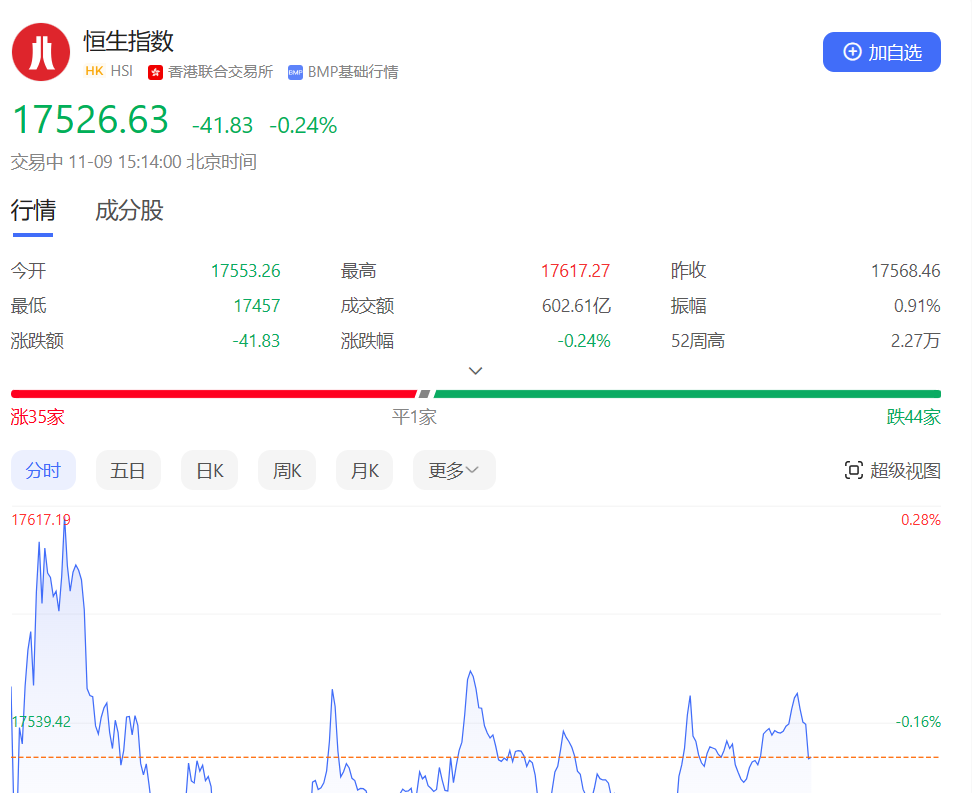Click the 跌44家 declining count
The image size is (972, 793).
point(913,417)
